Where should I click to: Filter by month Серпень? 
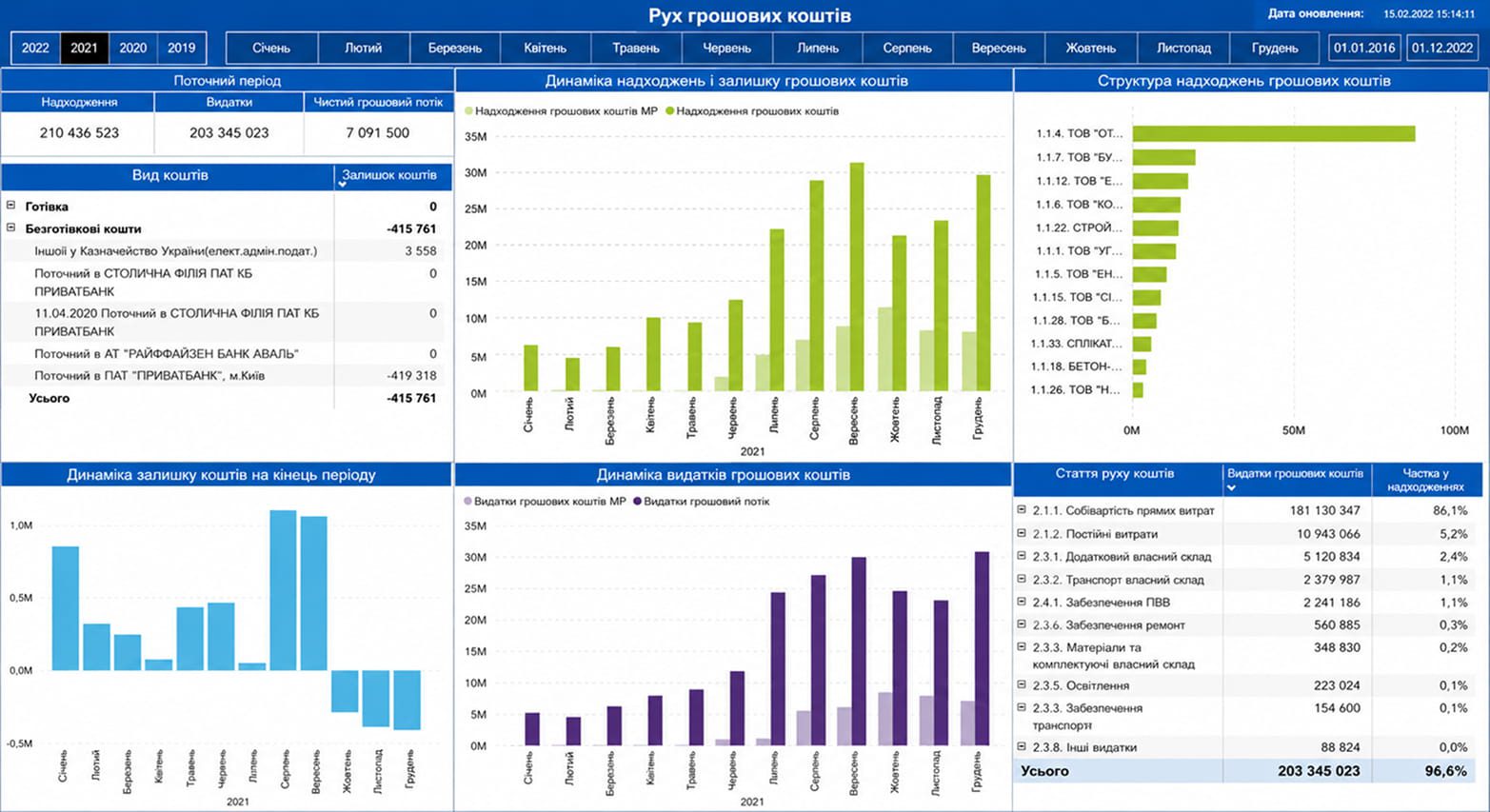907,48
